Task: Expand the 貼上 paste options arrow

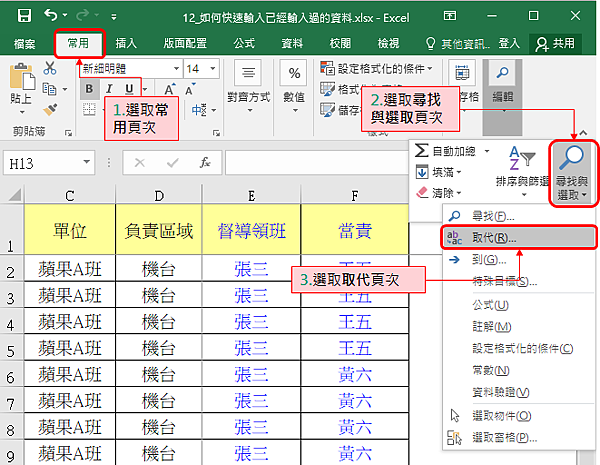Action: pos(22,112)
